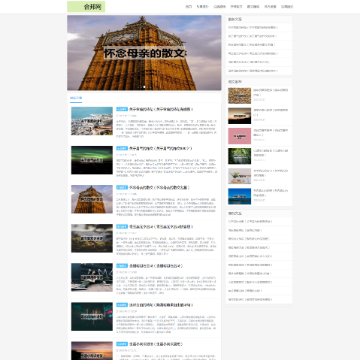
Task: Click the blue category tag on aurora article
Action: pyautogui.click(x=122, y=148)
